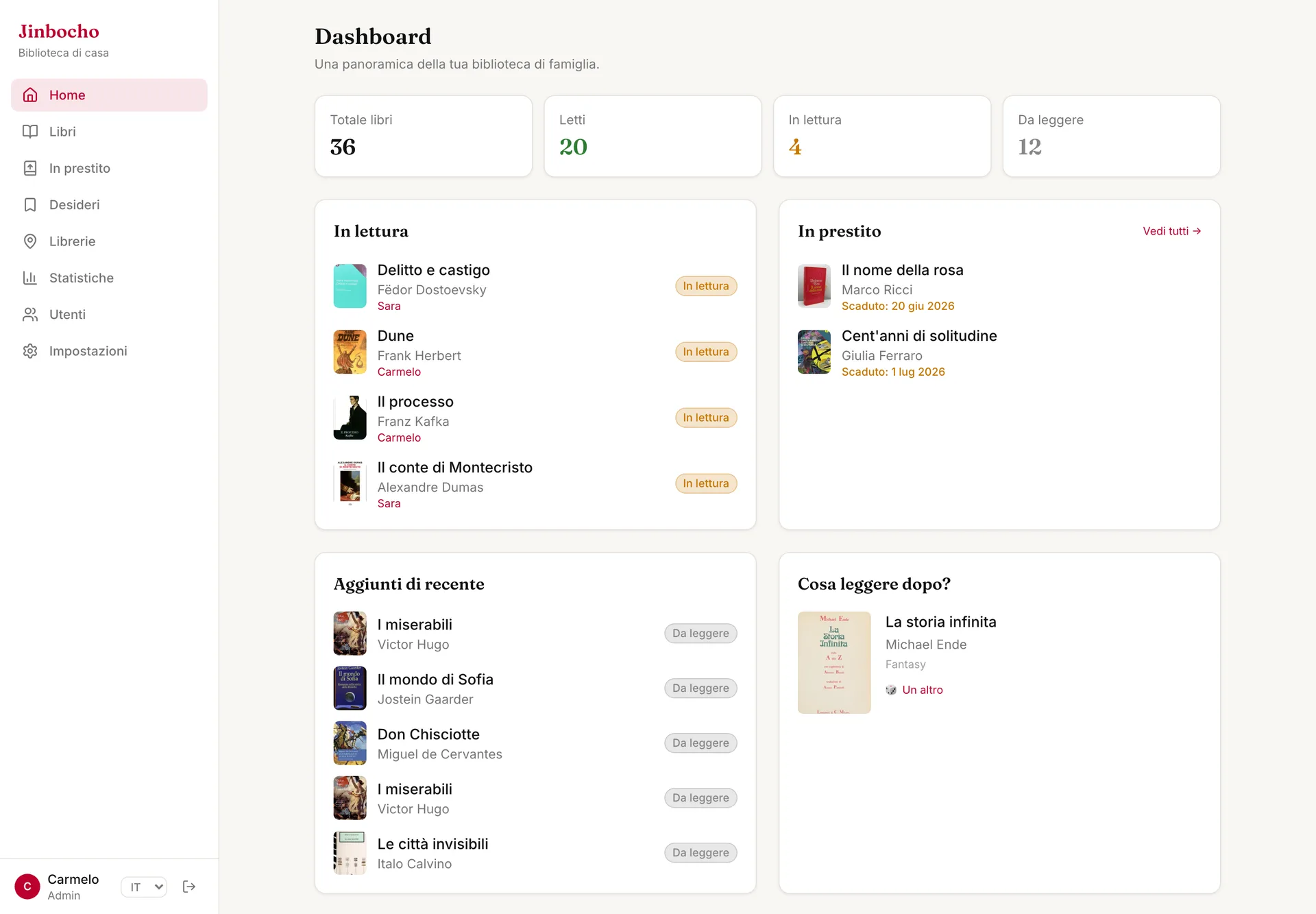This screenshot has width=1316, height=914.
Task: Go to the Libri section
Action: click(x=109, y=132)
